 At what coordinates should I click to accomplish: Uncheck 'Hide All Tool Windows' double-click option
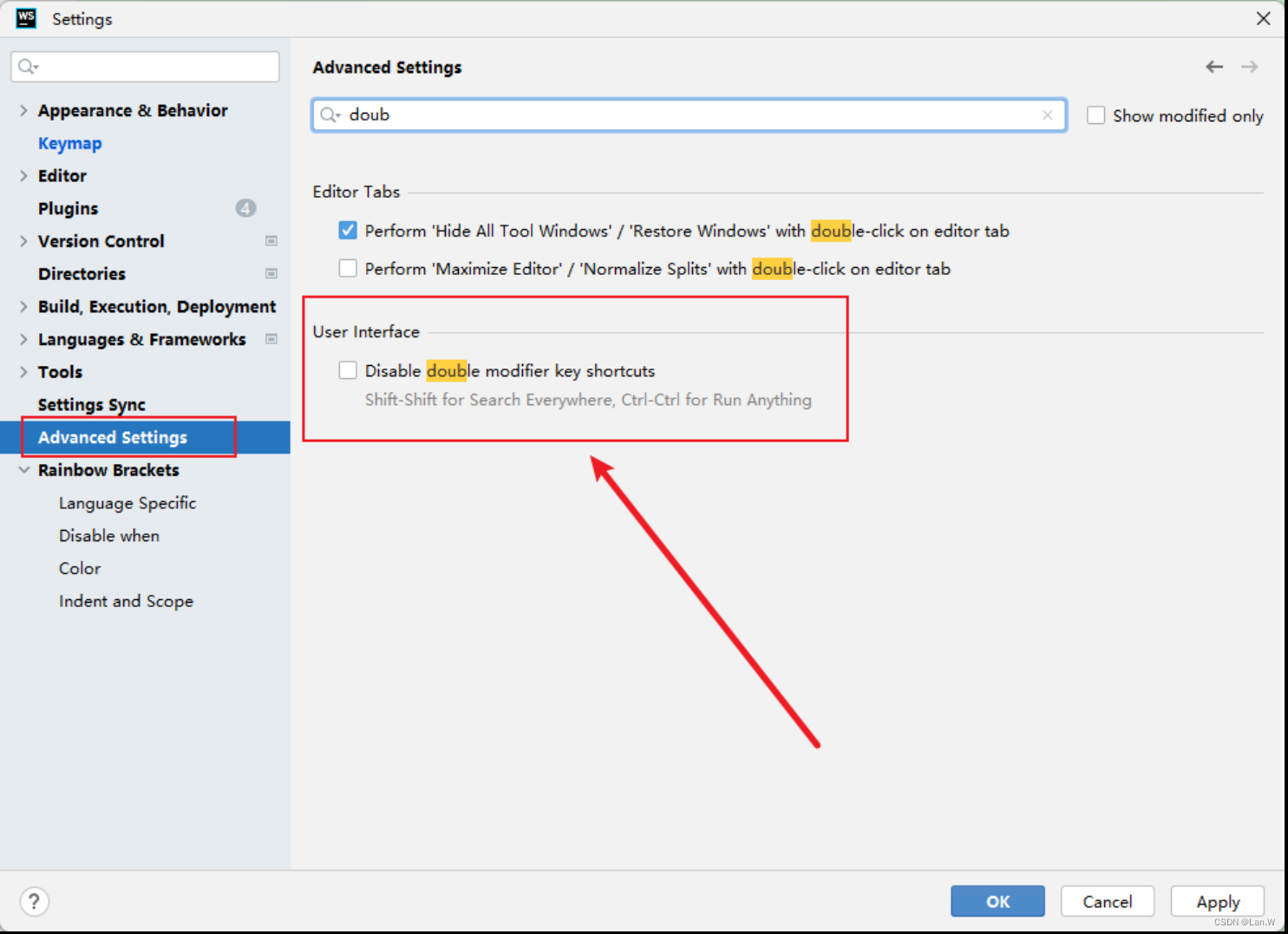coord(348,230)
